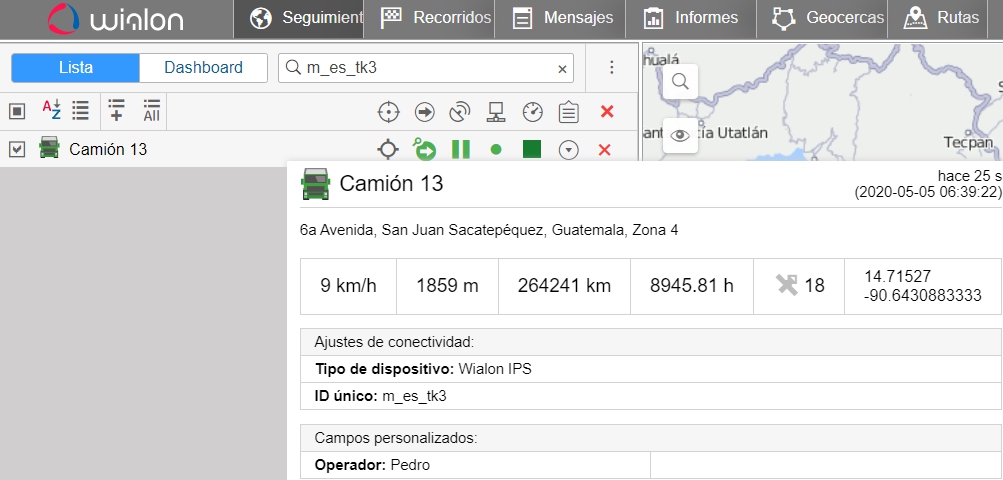Click the crosshair tracking icon for Camión 13
The image size is (1003, 480).
pyautogui.click(x=387, y=150)
